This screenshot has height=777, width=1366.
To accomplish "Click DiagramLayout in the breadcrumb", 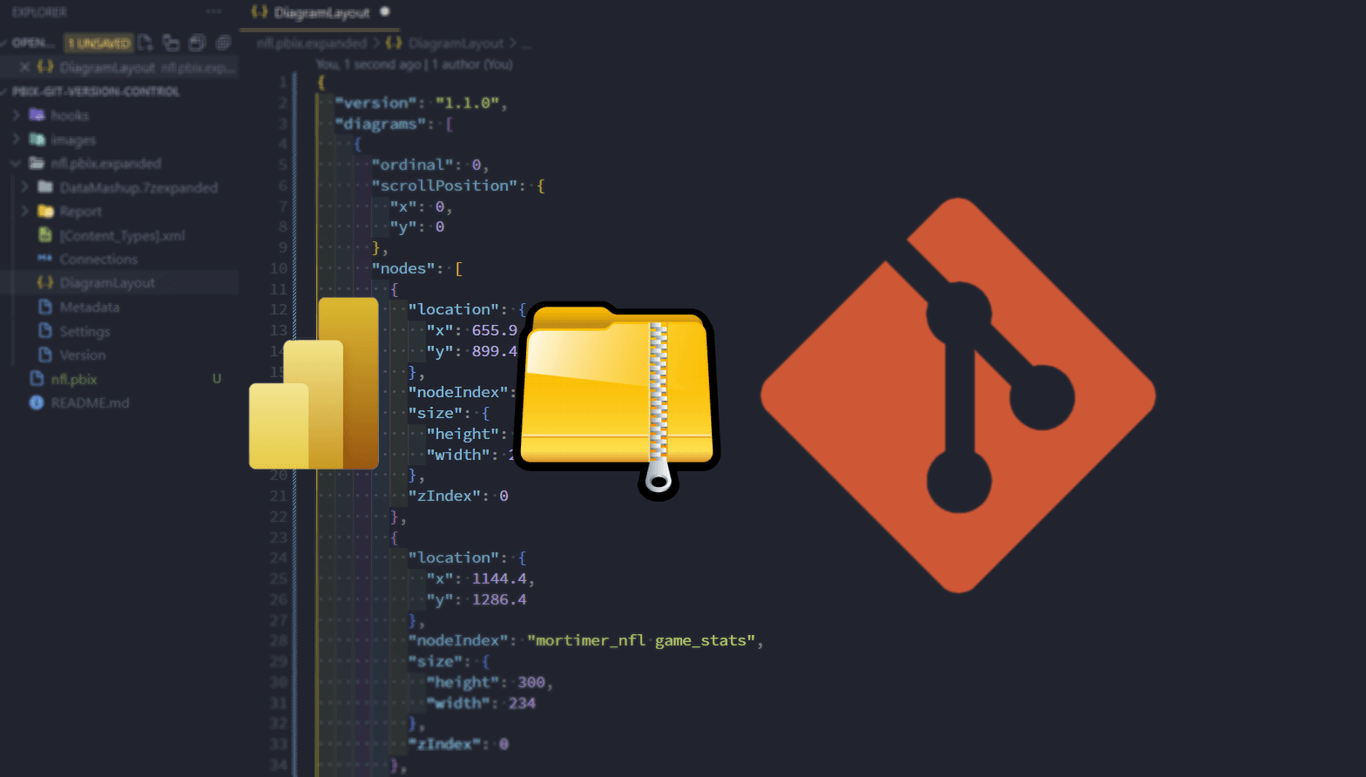I will click(x=456, y=43).
